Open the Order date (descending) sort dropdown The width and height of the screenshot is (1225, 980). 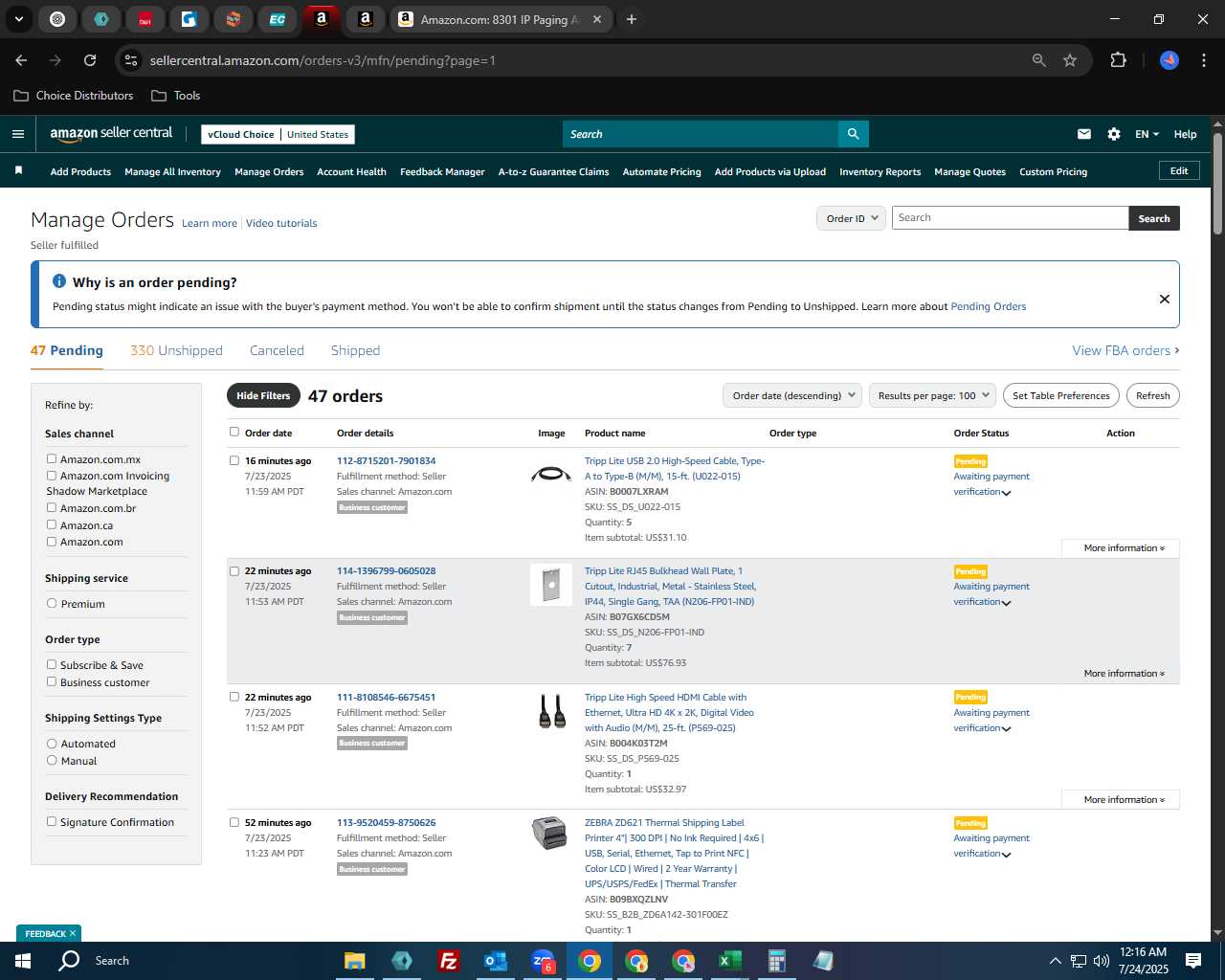point(792,395)
